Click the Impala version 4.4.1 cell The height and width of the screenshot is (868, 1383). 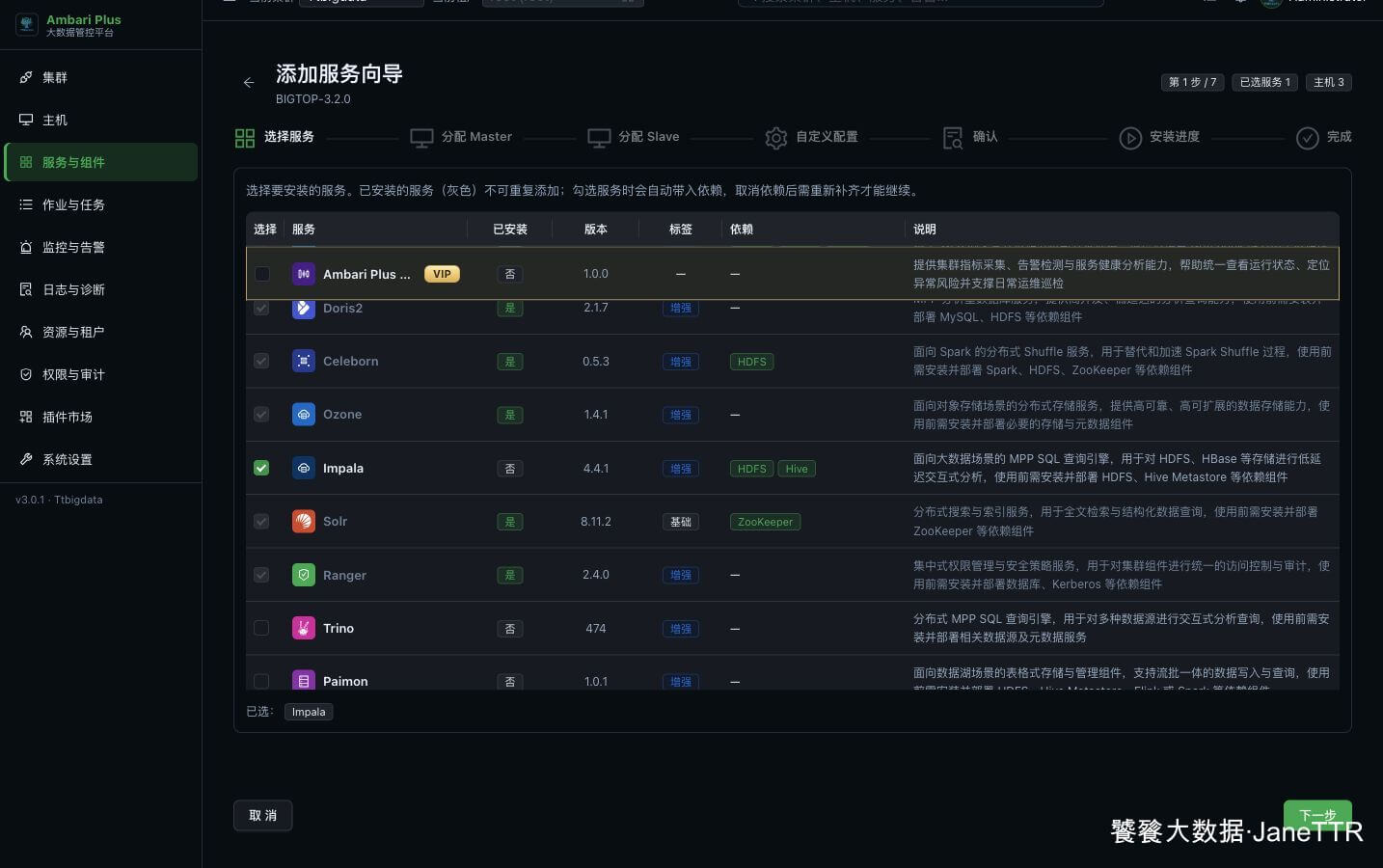596,469
